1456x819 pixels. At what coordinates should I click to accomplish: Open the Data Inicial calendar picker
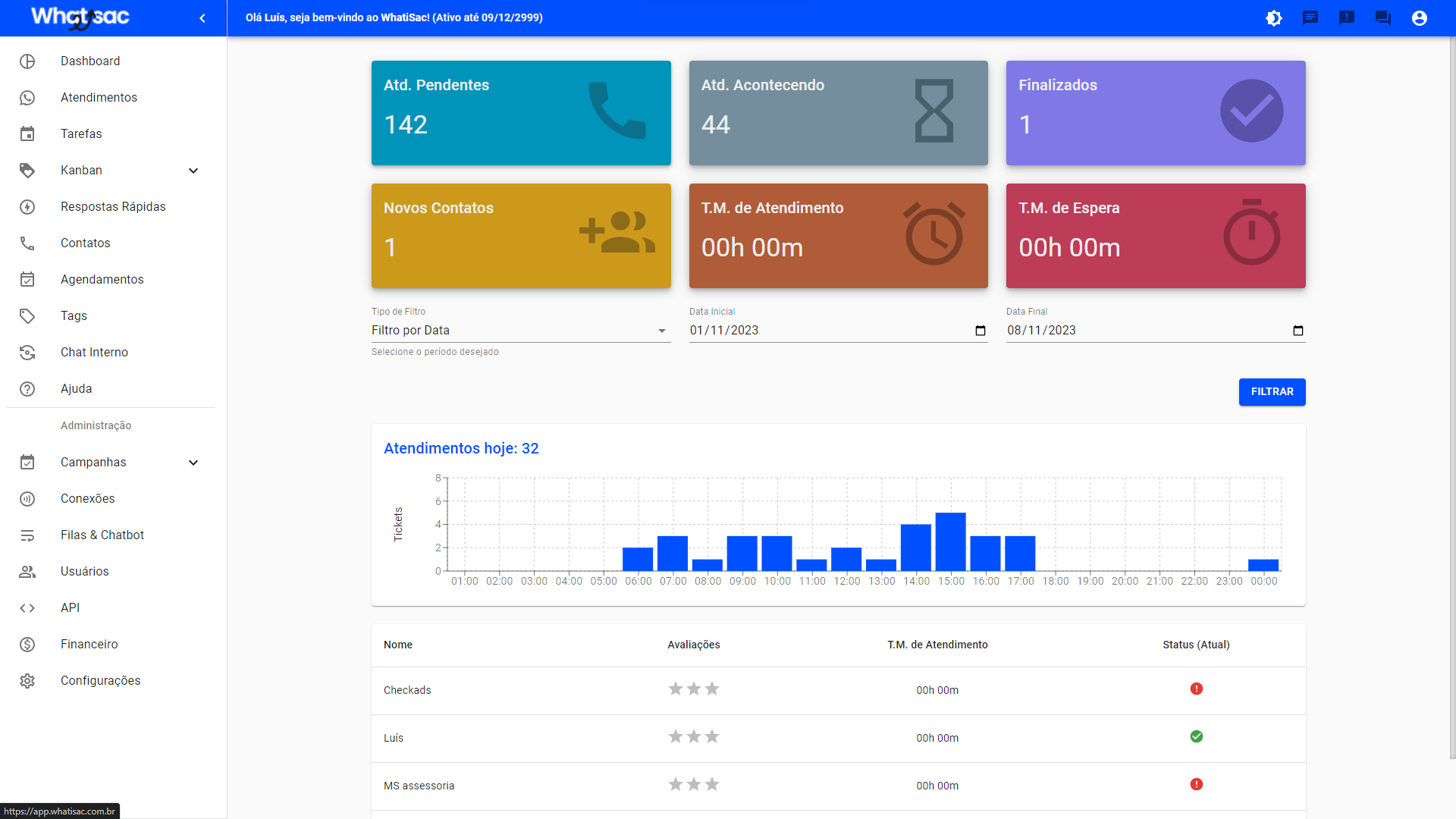980,331
